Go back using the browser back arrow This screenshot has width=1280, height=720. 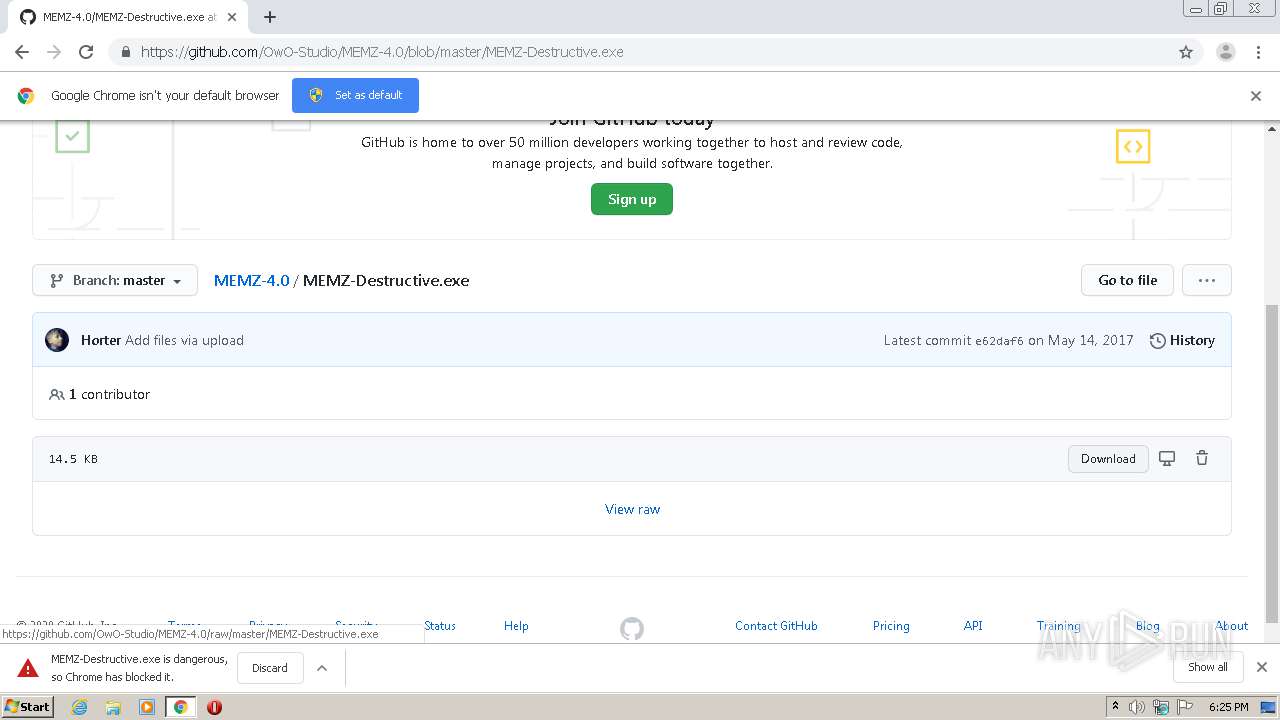22,52
